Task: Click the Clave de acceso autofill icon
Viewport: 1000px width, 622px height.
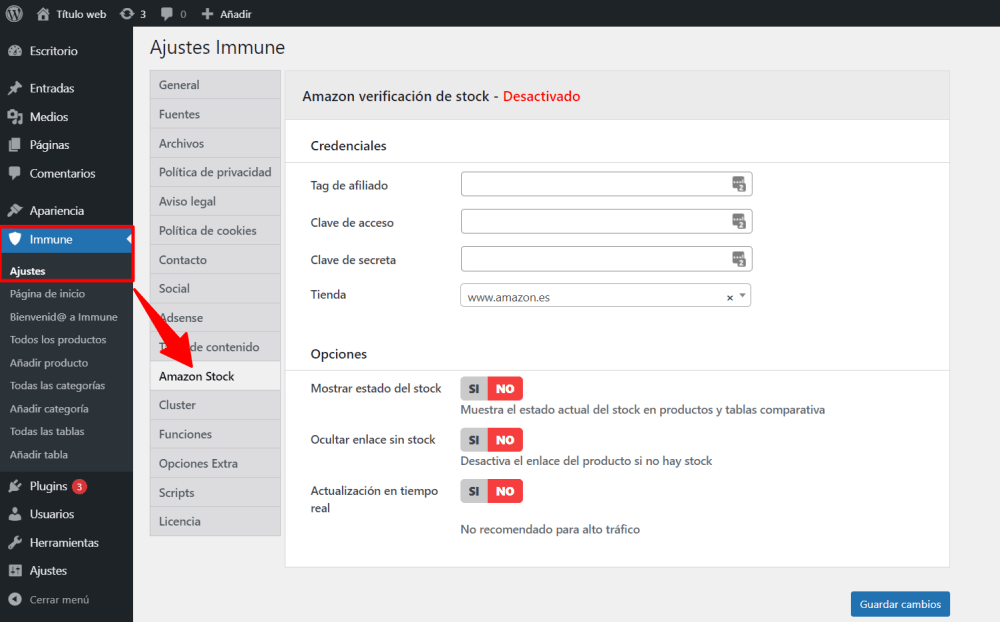Action: tap(739, 221)
